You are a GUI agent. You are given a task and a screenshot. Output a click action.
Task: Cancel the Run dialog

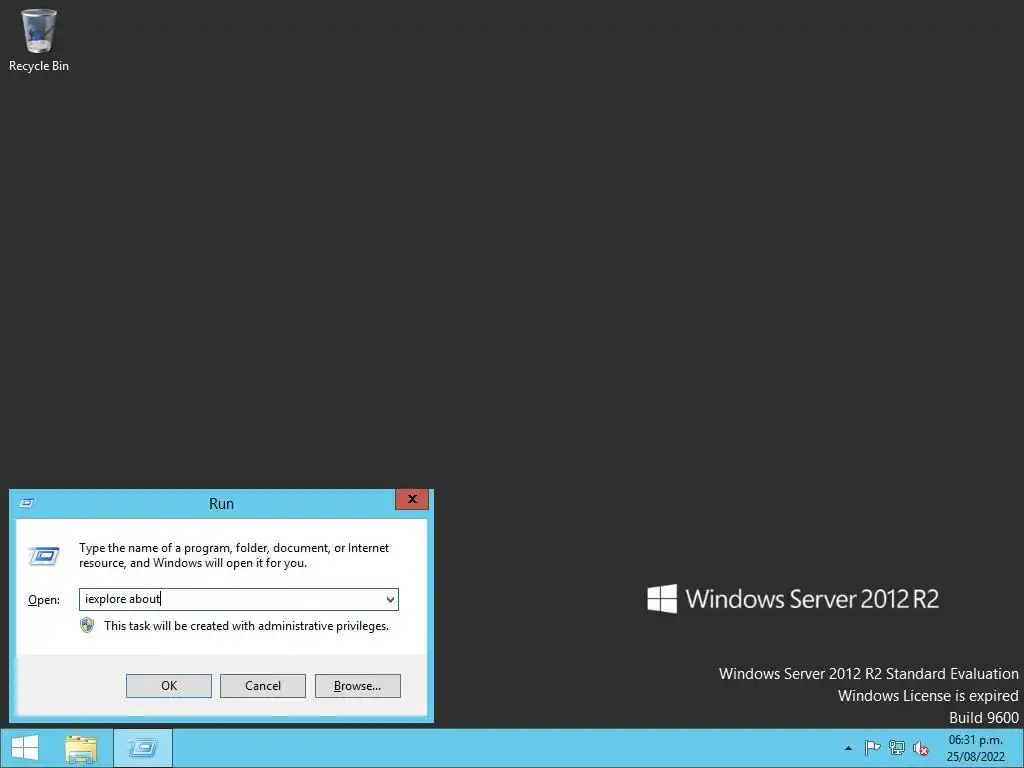263,686
